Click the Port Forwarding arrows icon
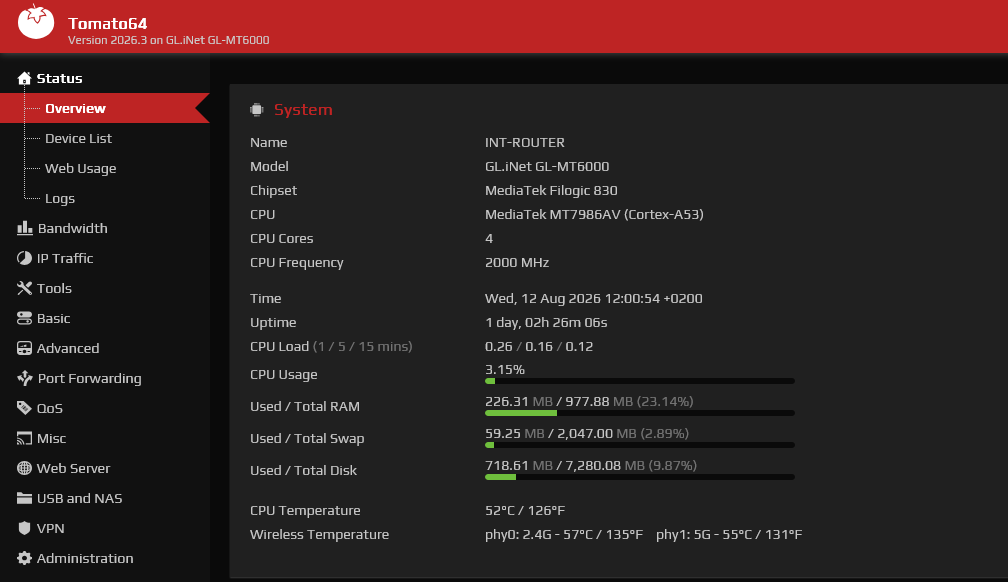 point(24,378)
